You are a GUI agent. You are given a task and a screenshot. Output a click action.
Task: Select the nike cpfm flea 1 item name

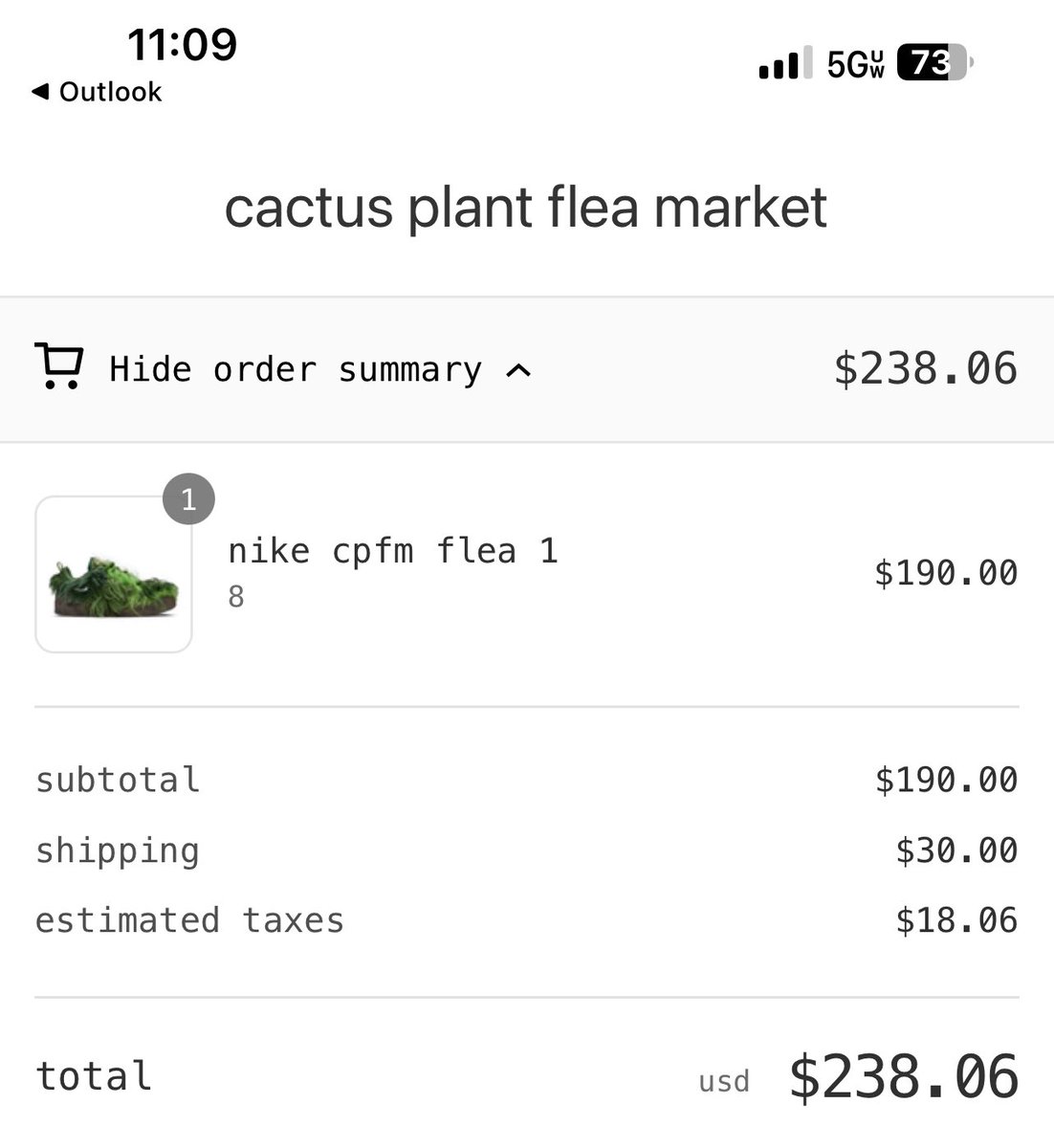click(x=393, y=551)
